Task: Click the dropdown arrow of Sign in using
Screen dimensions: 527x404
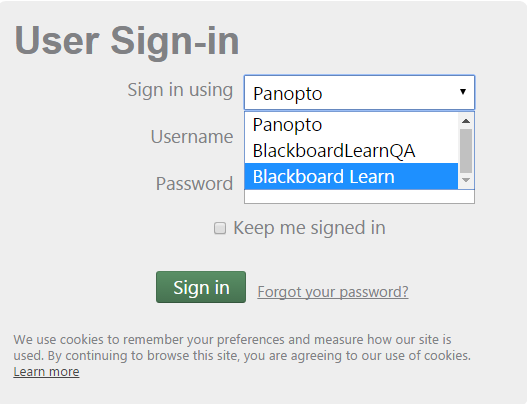Action: tap(463, 91)
